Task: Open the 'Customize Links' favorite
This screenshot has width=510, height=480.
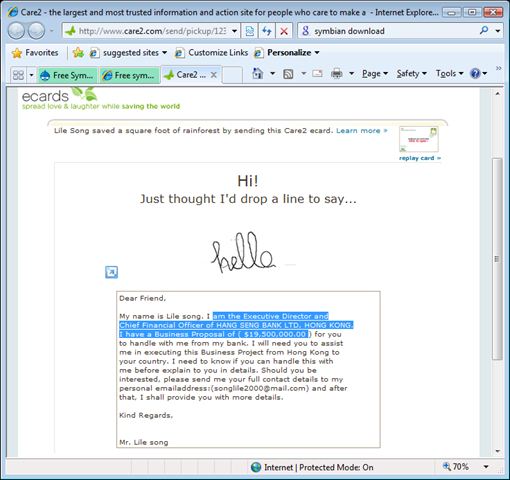Action: pyautogui.click(x=212, y=53)
